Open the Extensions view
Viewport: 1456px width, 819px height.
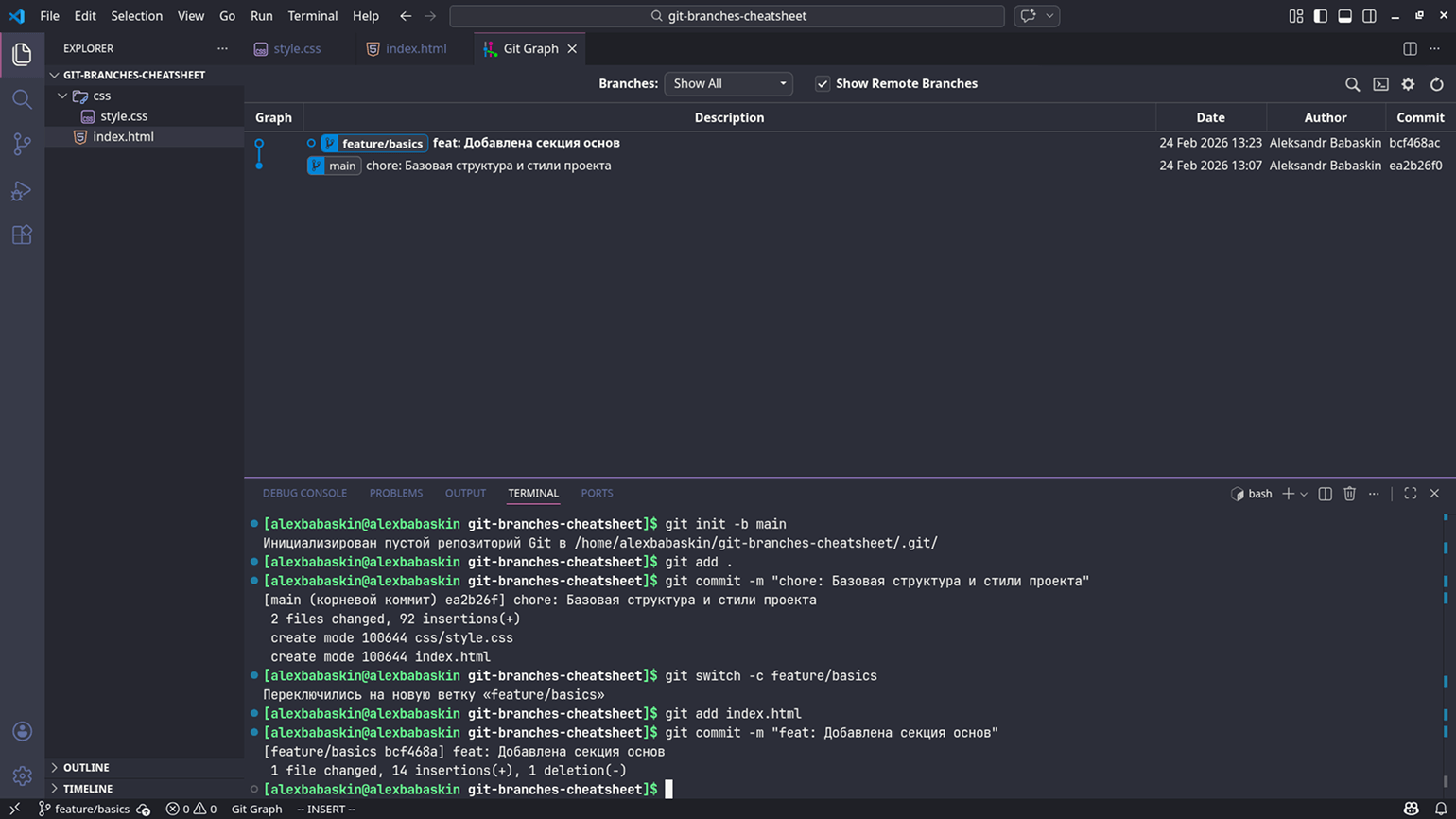22,235
